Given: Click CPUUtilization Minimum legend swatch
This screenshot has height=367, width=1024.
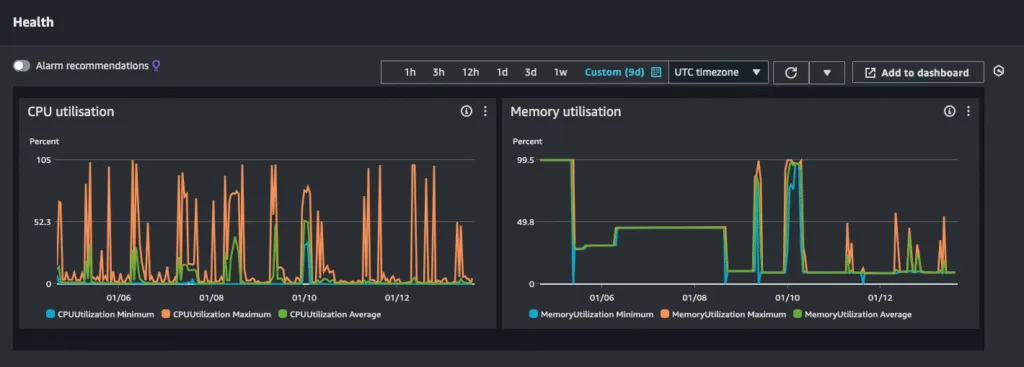Looking at the screenshot, I should 51,314.
